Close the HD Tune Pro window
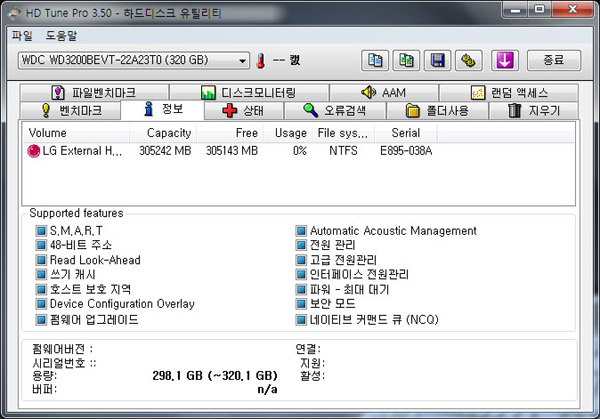 point(572,10)
